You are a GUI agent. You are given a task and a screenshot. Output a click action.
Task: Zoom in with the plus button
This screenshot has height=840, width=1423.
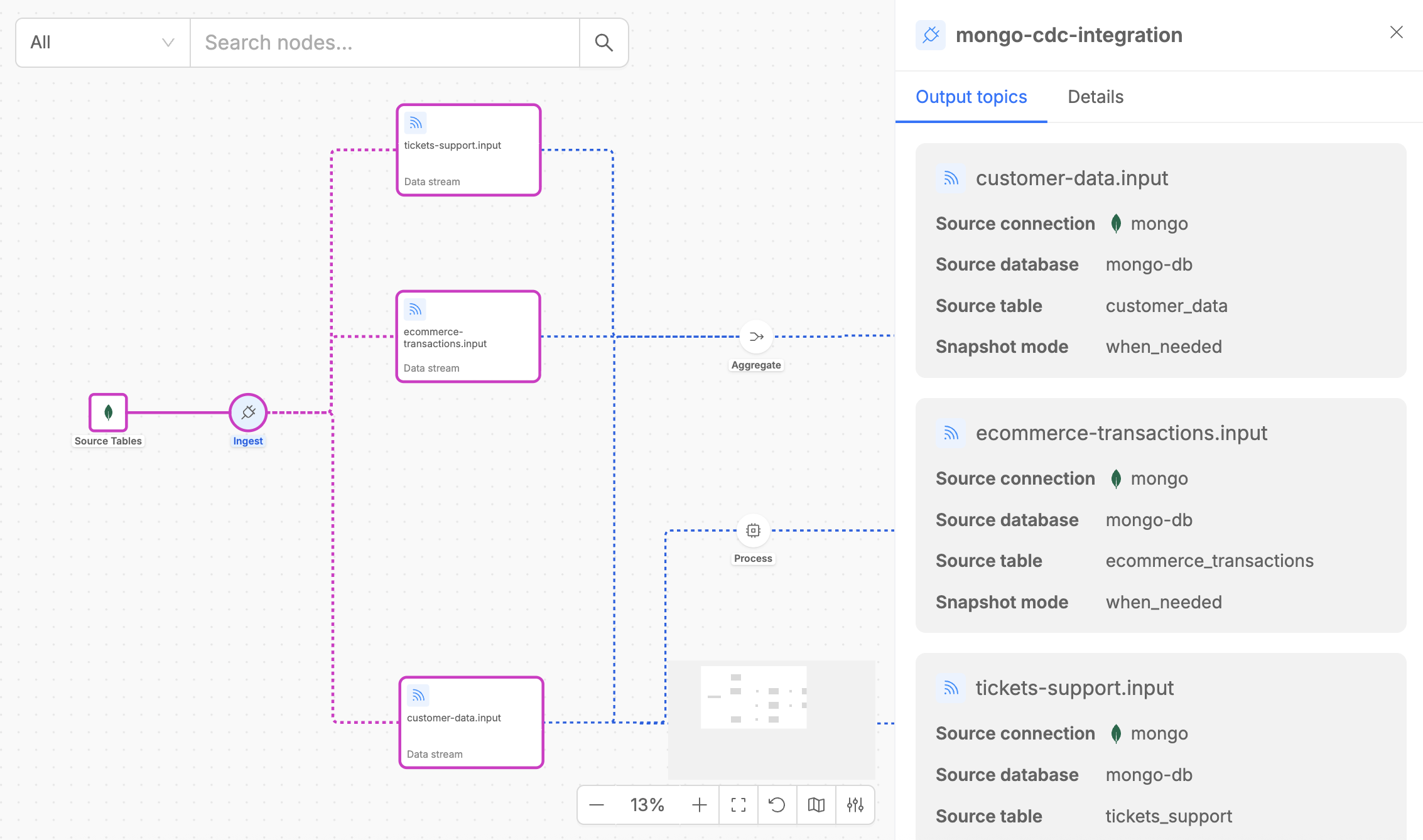point(700,805)
